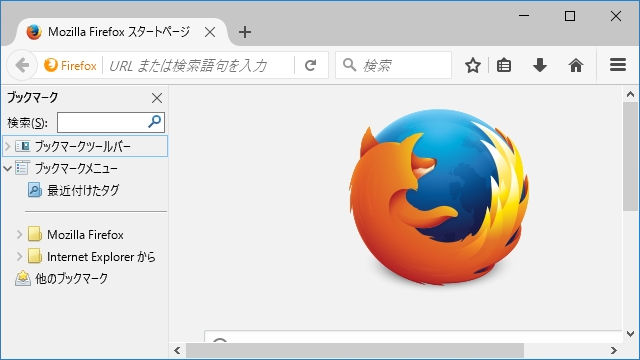Image resolution: width=640 pixels, height=360 pixels.
Task: Open the hamburger menu
Action: coord(618,65)
